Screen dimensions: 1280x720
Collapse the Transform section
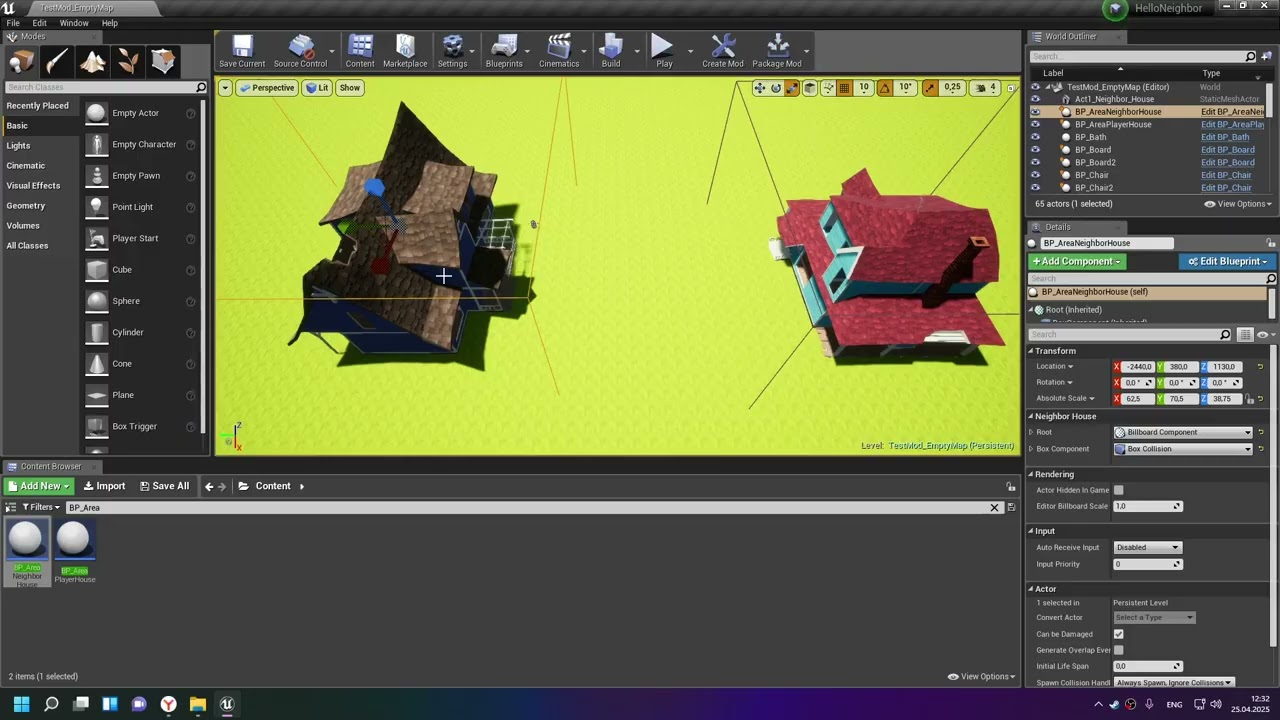(x=1031, y=351)
